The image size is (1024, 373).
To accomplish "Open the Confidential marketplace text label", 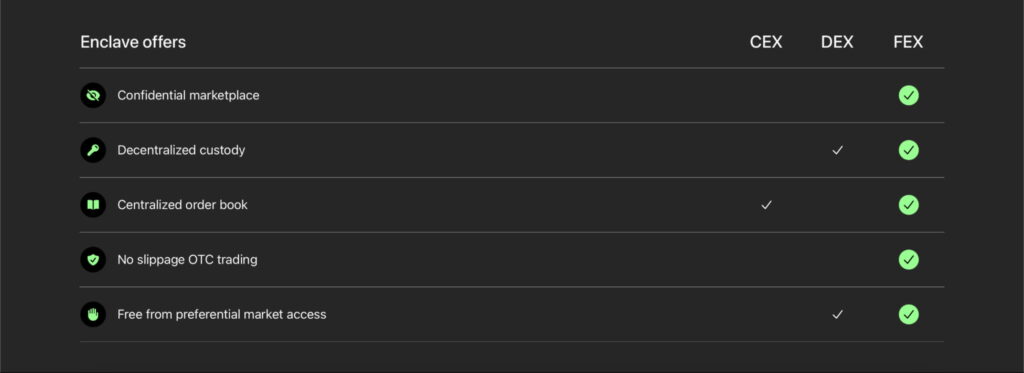I will click(x=188, y=95).
